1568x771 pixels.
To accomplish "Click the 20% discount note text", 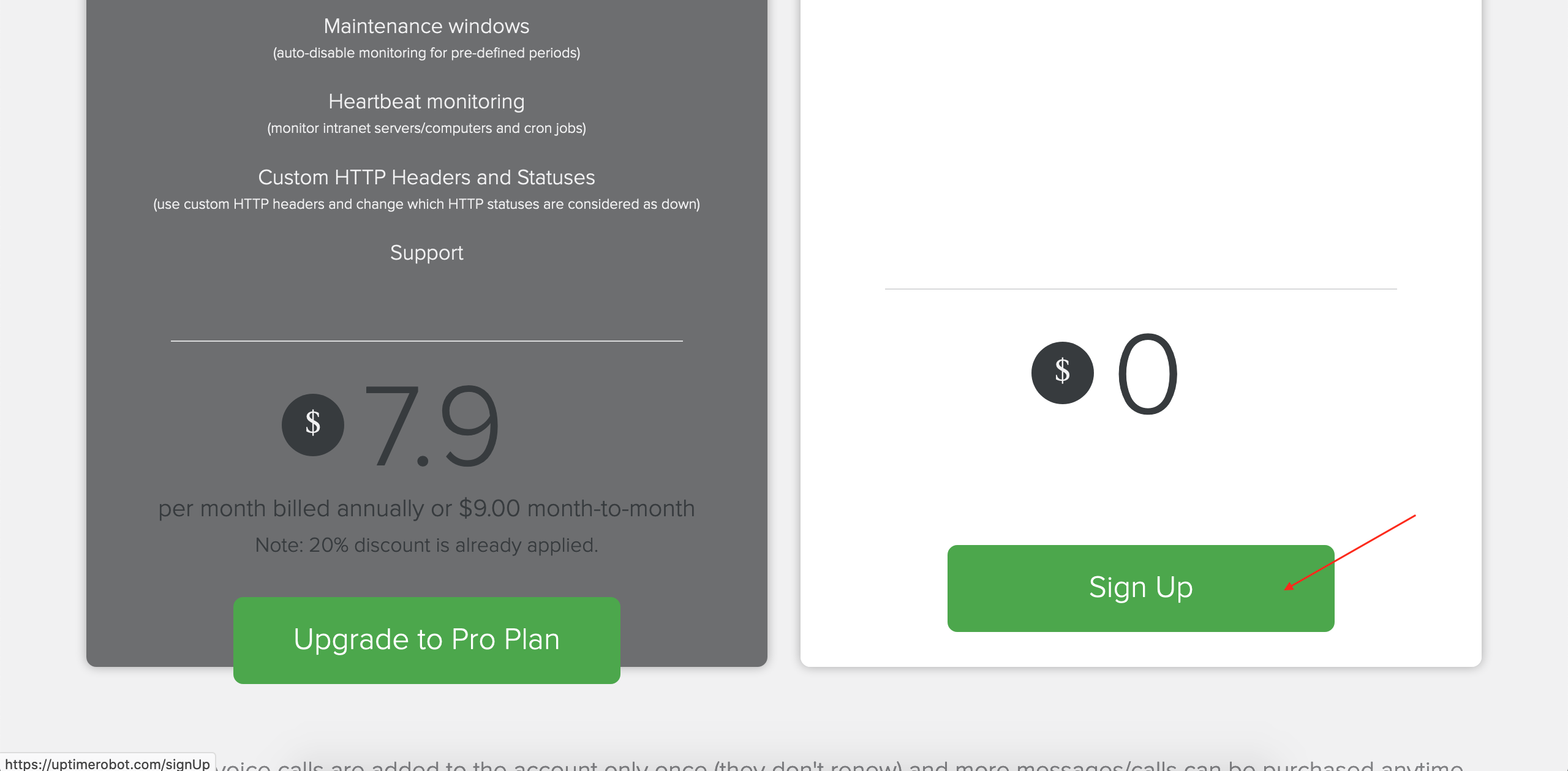I will coord(426,544).
